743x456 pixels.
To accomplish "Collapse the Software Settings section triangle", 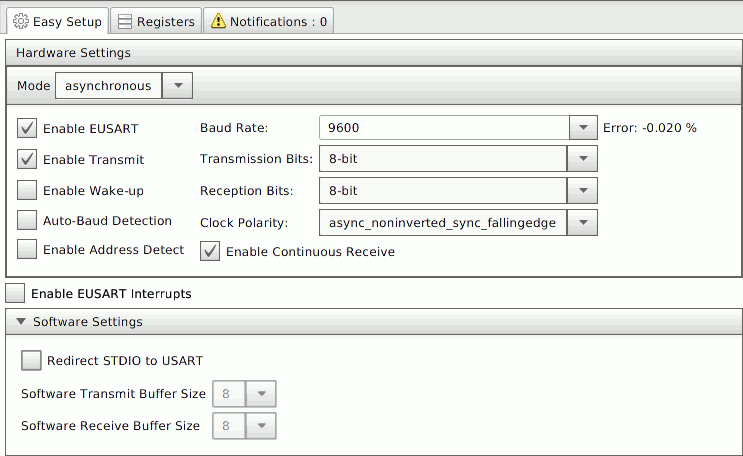I will pos(20,322).
